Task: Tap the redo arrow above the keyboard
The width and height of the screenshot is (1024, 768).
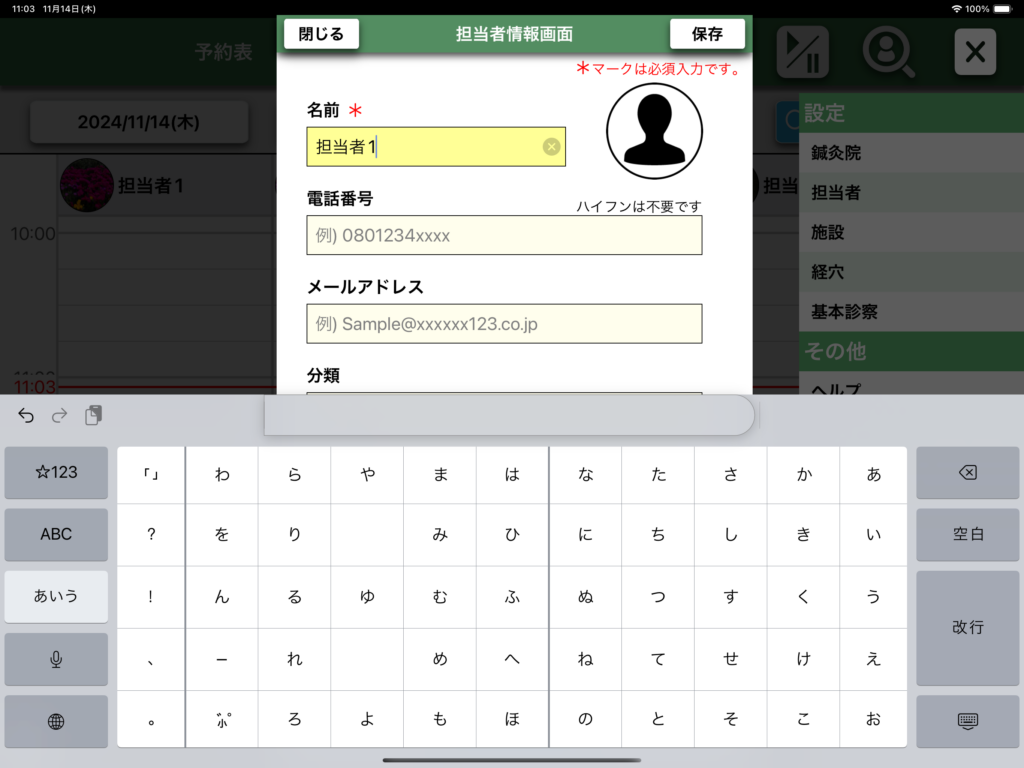Action: 59,416
